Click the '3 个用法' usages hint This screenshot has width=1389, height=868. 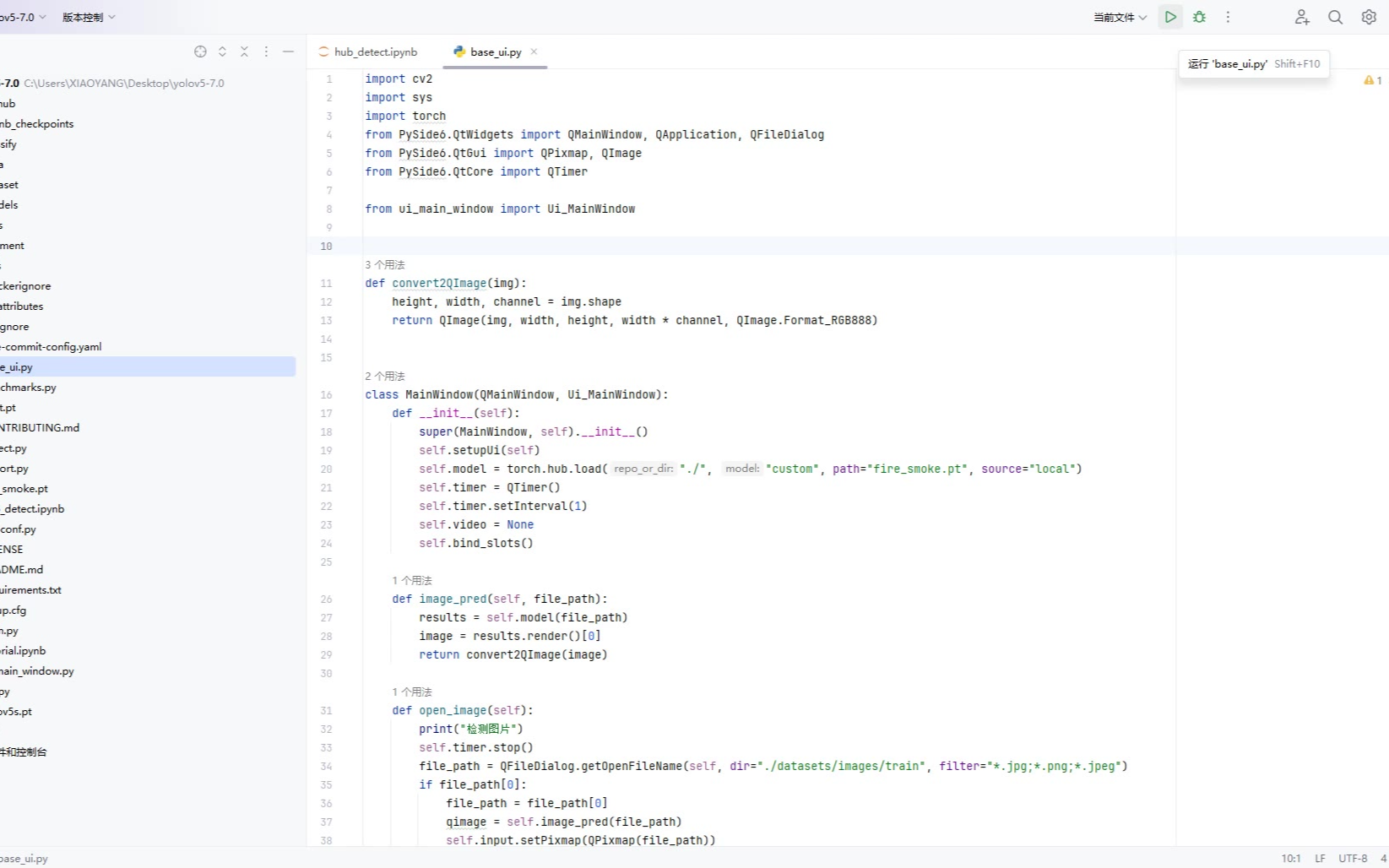[x=385, y=265]
